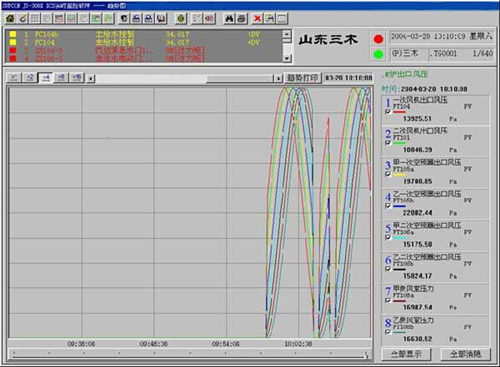Click the alarm list up arrow button
The width and height of the screenshot is (500, 367).
(287, 33)
